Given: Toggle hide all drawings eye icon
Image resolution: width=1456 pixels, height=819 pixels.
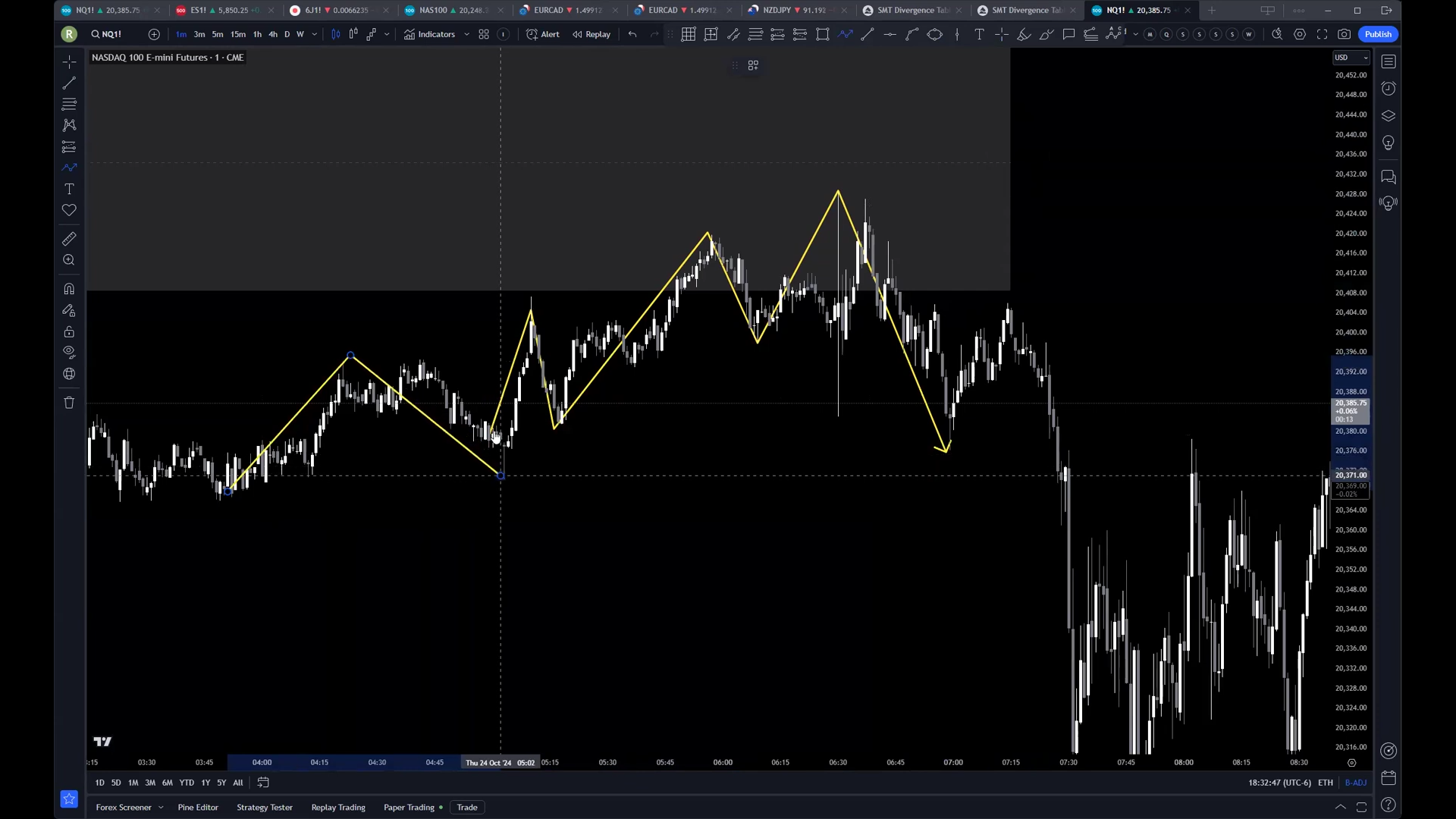Looking at the screenshot, I should click(x=69, y=352).
